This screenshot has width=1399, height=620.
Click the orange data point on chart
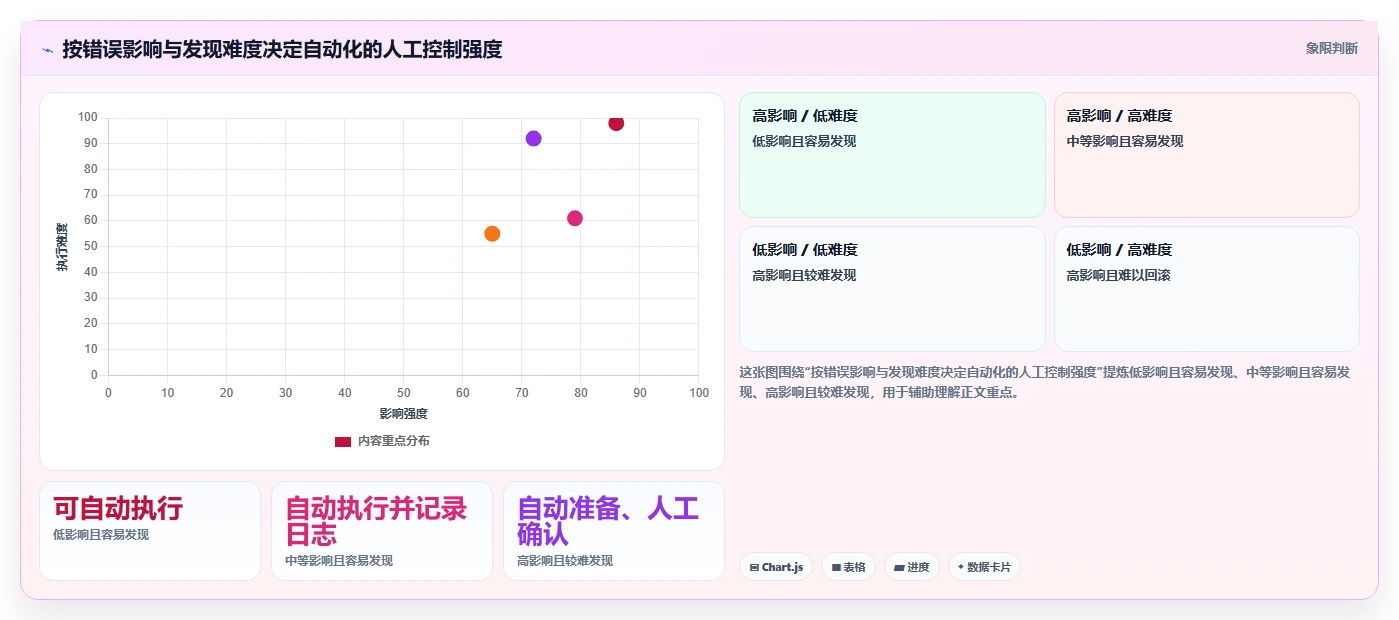492,234
